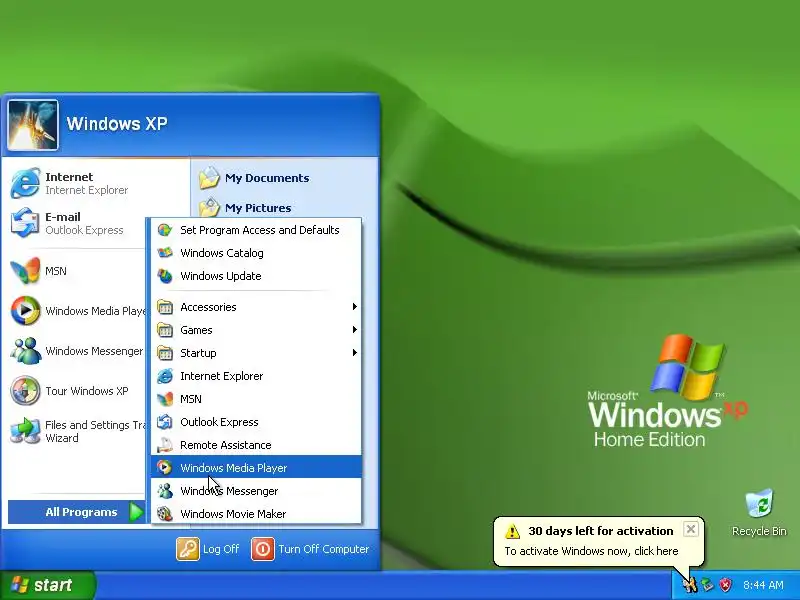Click the activation keys tray icon
The height and width of the screenshot is (600, 800).
coord(690,585)
